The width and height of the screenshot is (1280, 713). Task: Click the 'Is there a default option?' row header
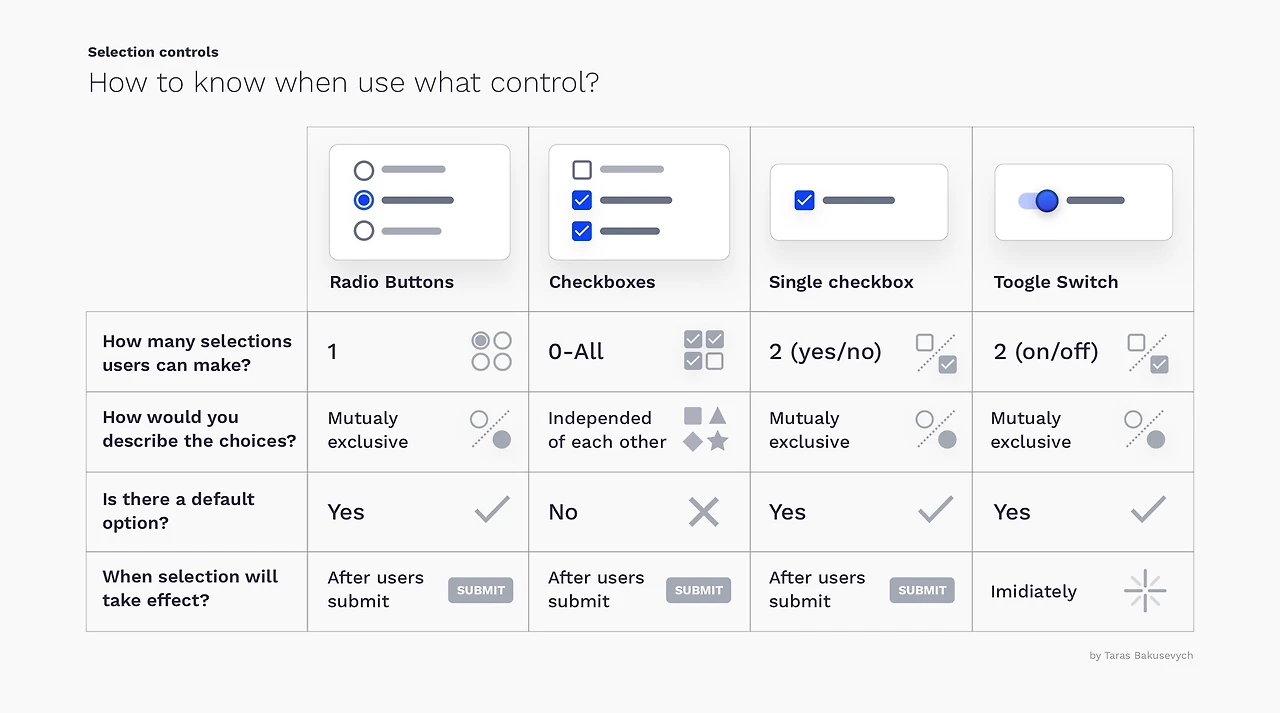178,511
